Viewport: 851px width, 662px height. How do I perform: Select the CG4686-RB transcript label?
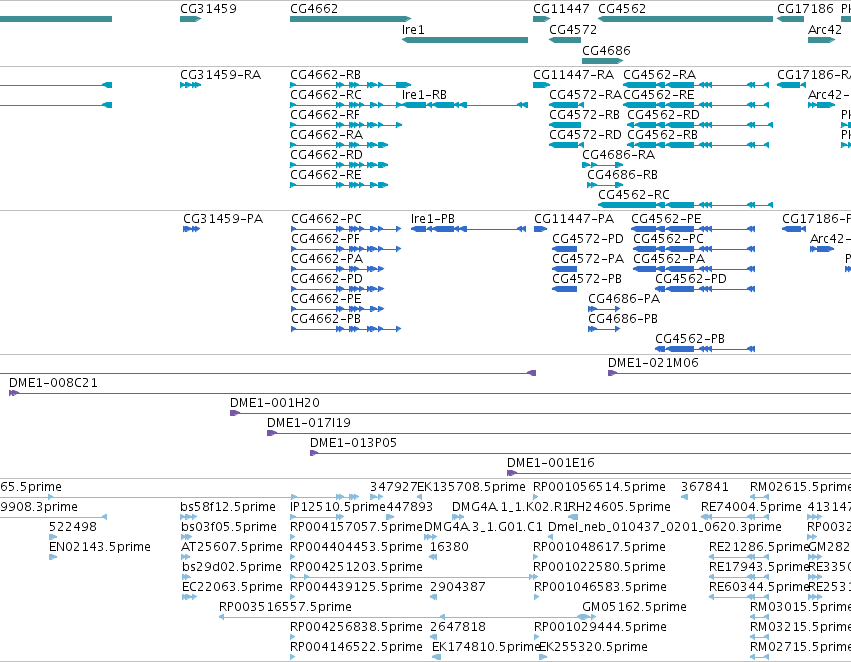coord(623,175)
